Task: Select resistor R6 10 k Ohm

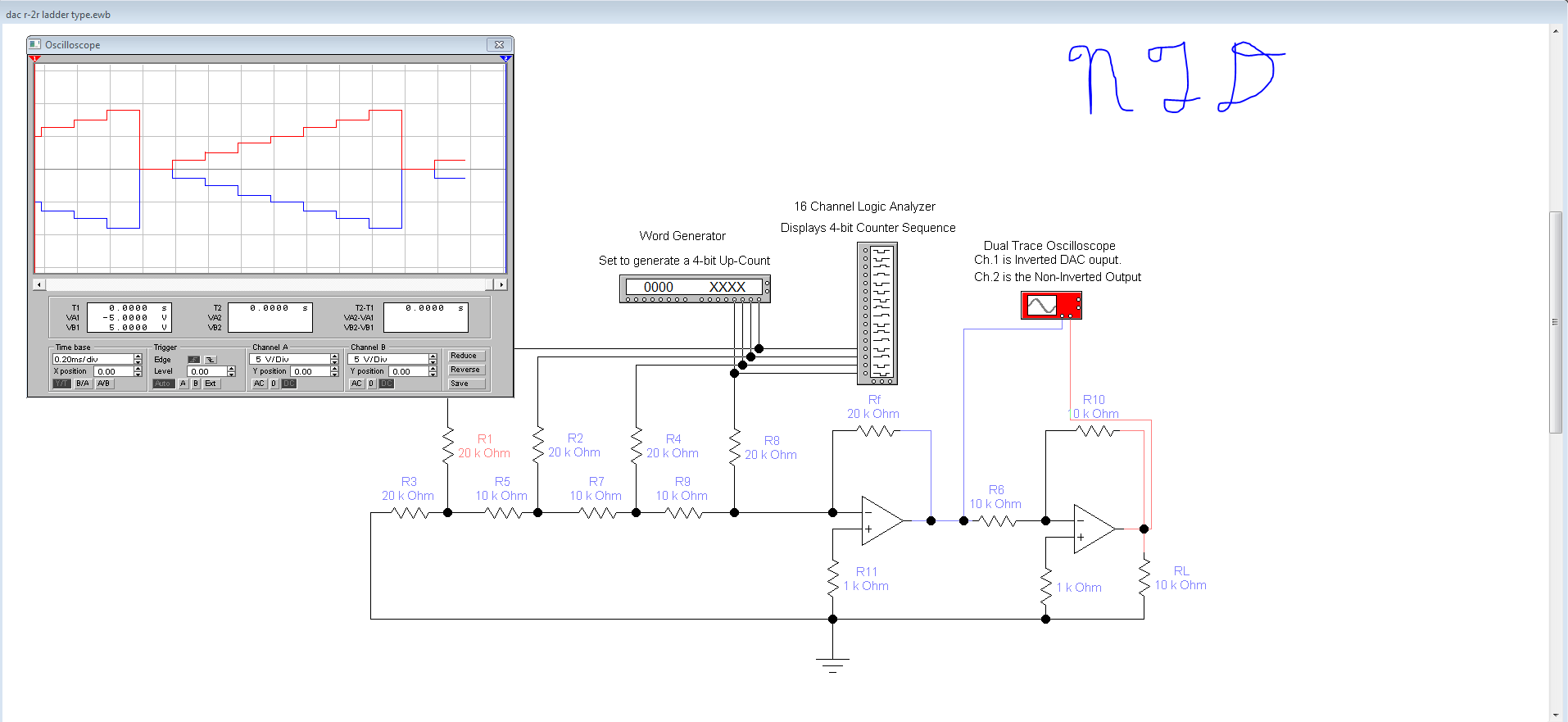Action: click(996, 520)
